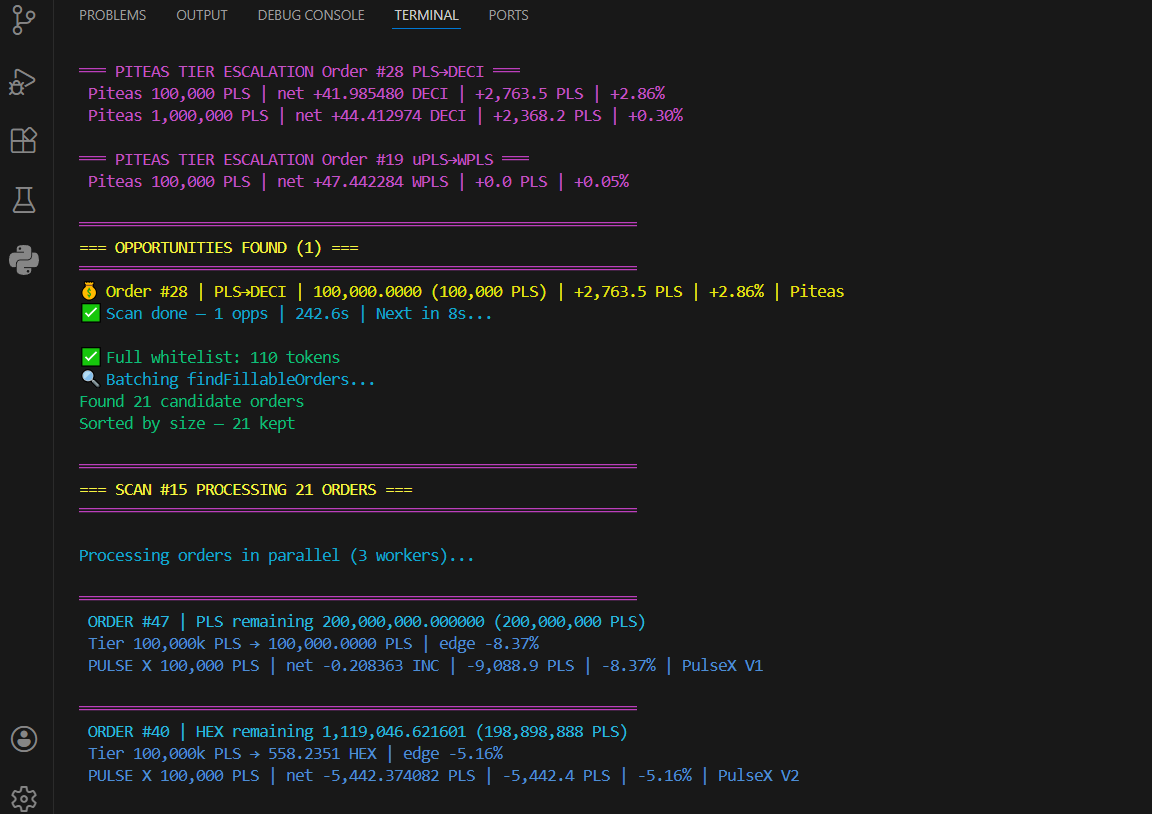The image size is (1152, 814).
Task: Switch to the DEBUG CONSOLE tab
Action: coord(311,15)
